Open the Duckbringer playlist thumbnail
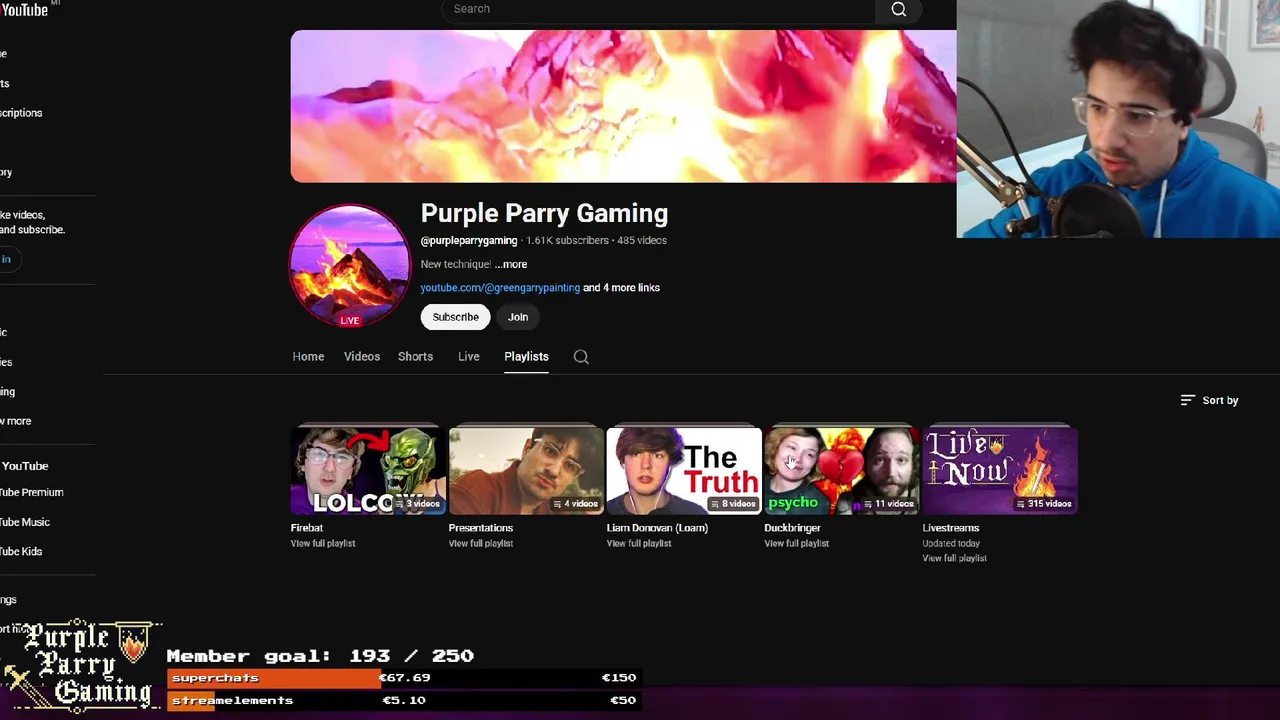Screen dimensions: 1280x720 tap(841, 470)
